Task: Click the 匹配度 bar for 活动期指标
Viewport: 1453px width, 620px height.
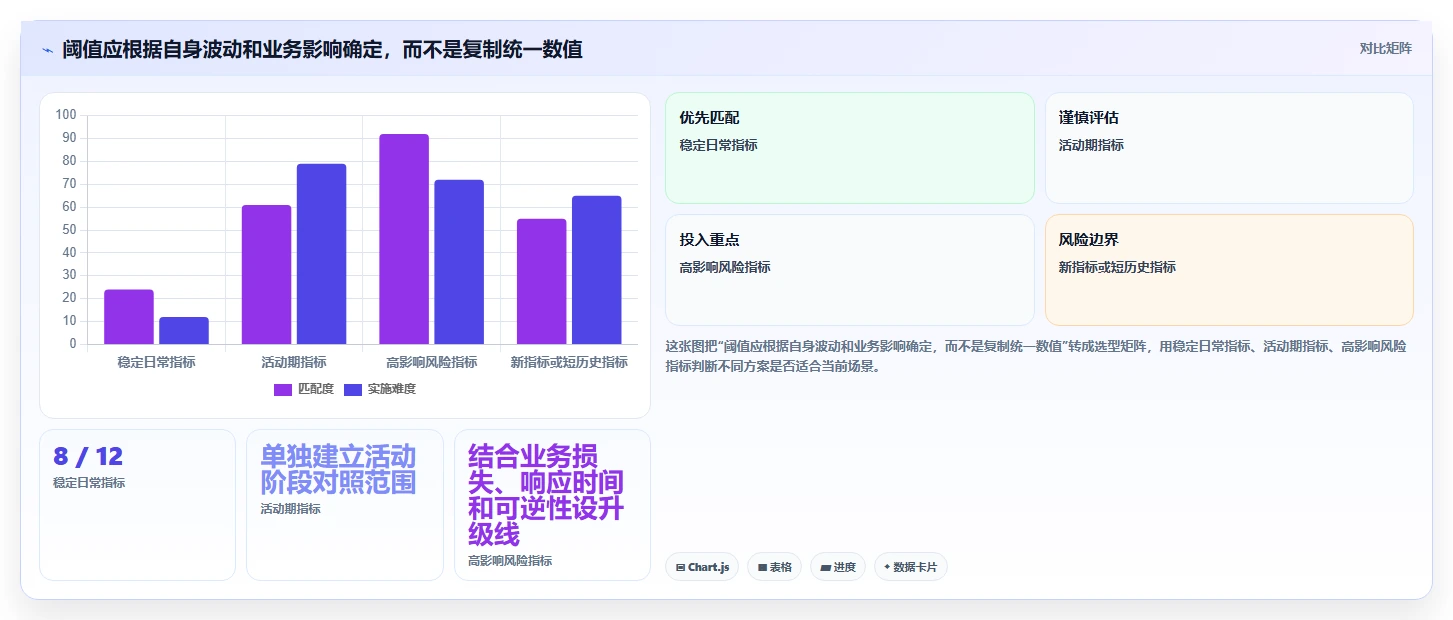Action: 266,275
